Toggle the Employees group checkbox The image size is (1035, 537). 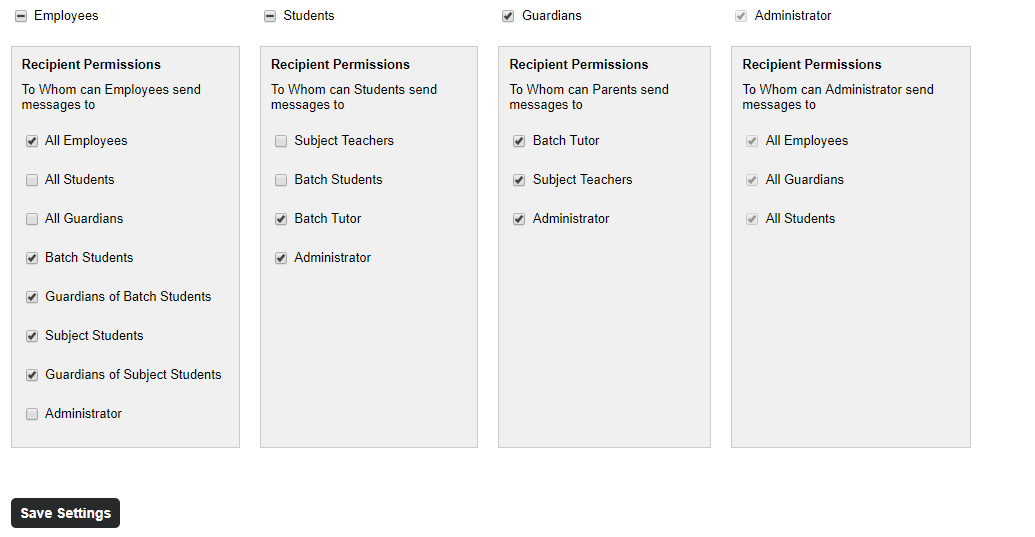pyautogui.click(x=21, y=16)
